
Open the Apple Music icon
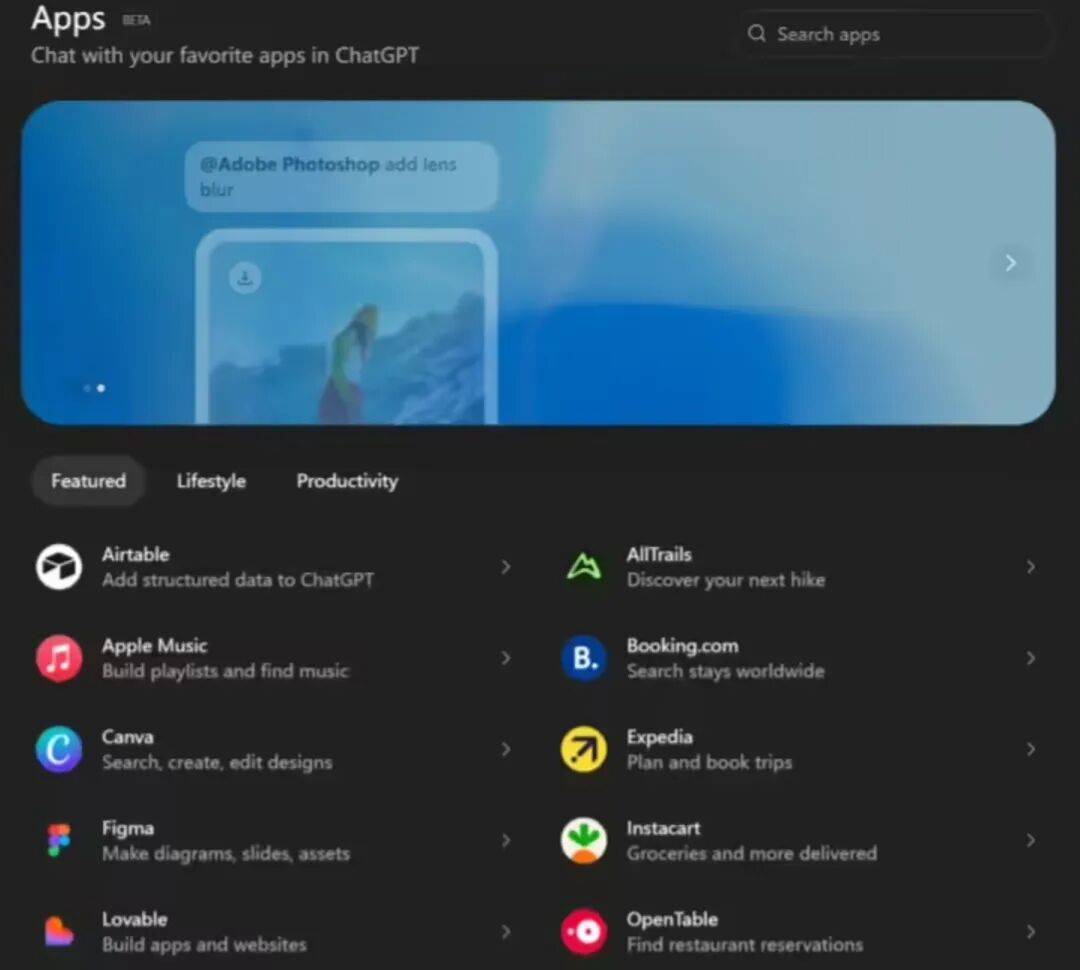point(59,659)
